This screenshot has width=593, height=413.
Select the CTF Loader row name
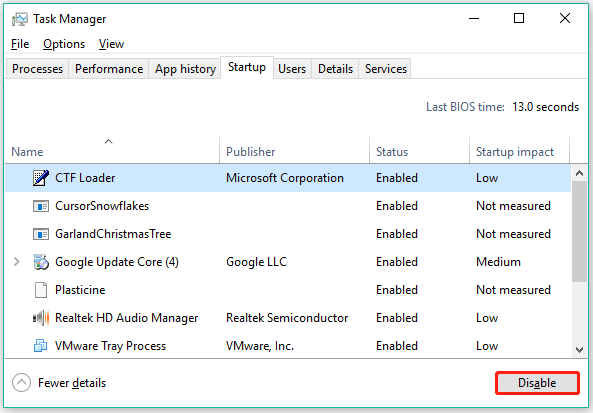tap(85, 178)
